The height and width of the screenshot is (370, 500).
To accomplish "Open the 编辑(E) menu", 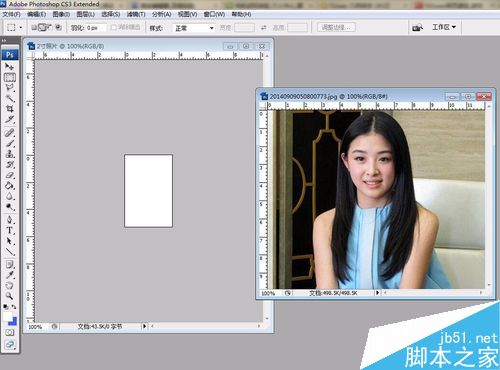I will coord(36,14).
